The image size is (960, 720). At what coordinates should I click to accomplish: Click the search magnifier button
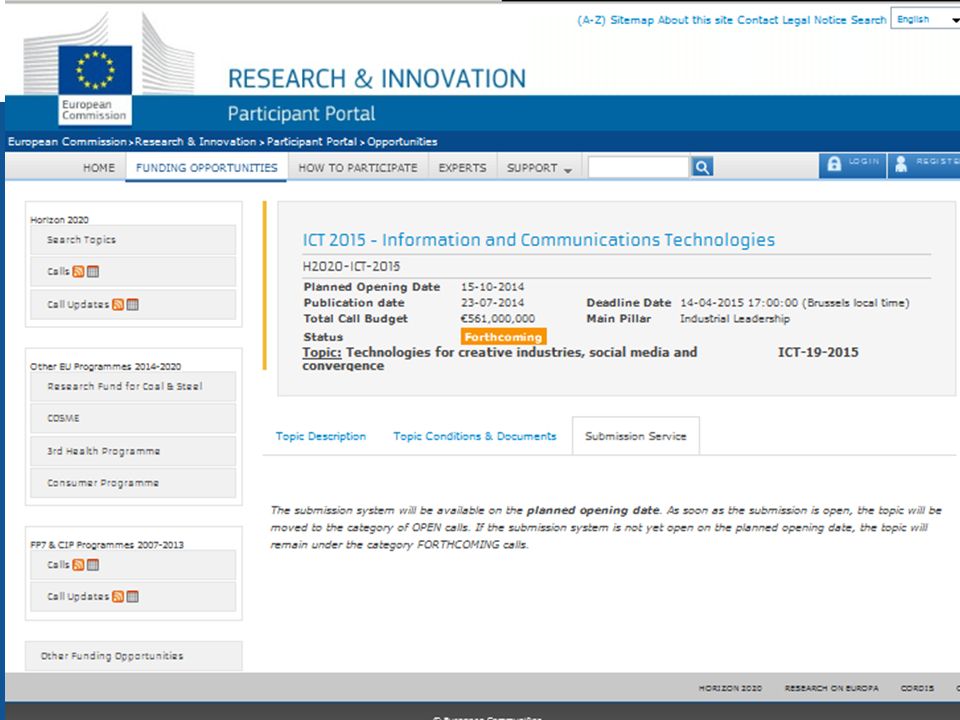[x=702, y=167]
